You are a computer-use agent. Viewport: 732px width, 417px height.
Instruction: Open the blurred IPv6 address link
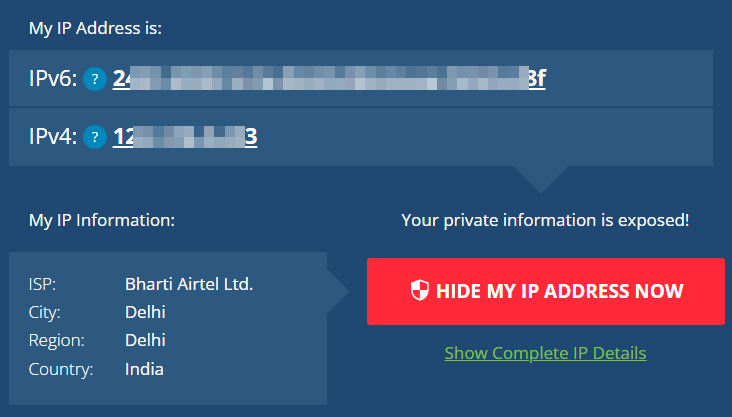329,78
